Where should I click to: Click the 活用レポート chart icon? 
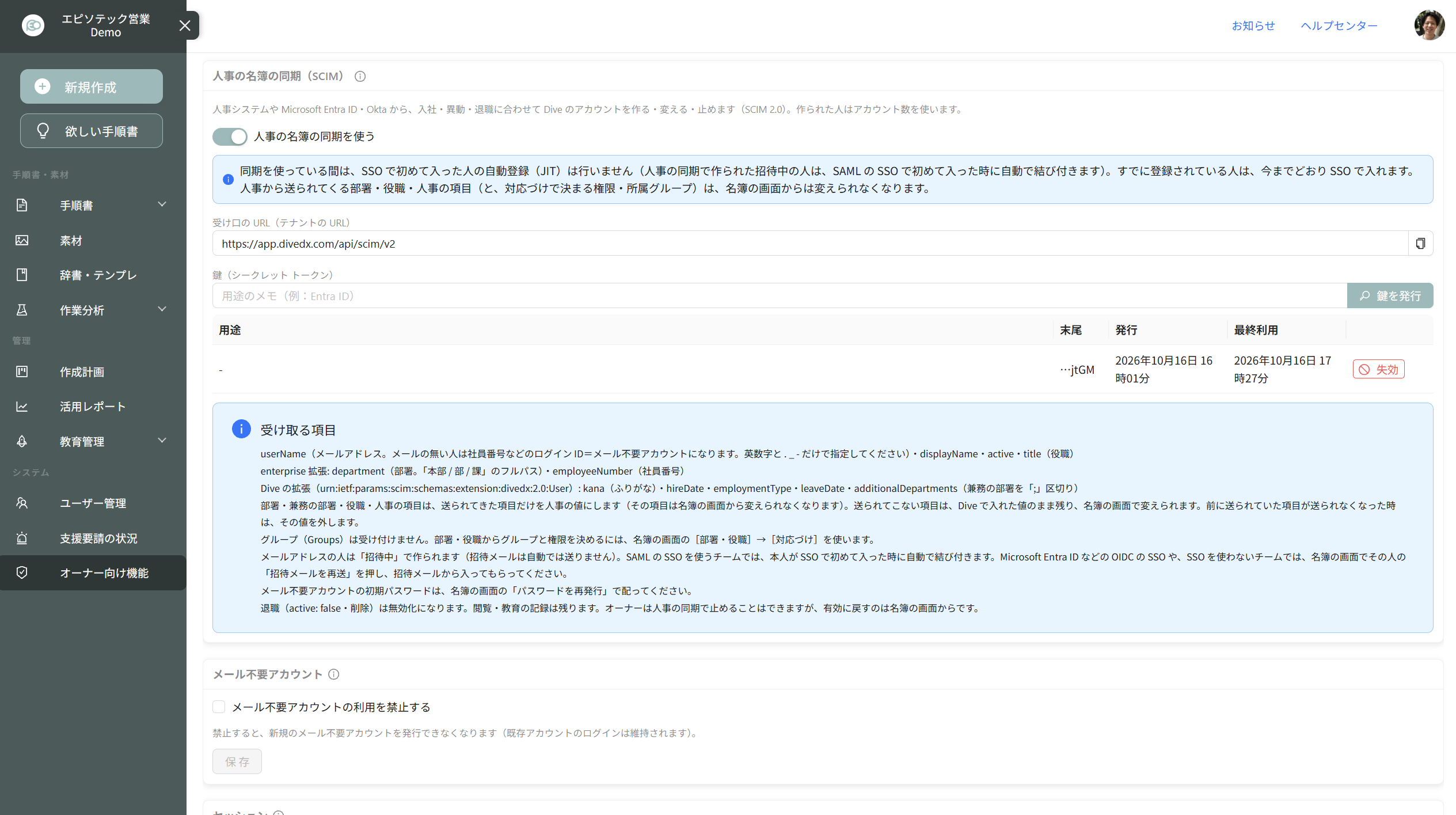[22, 406]
